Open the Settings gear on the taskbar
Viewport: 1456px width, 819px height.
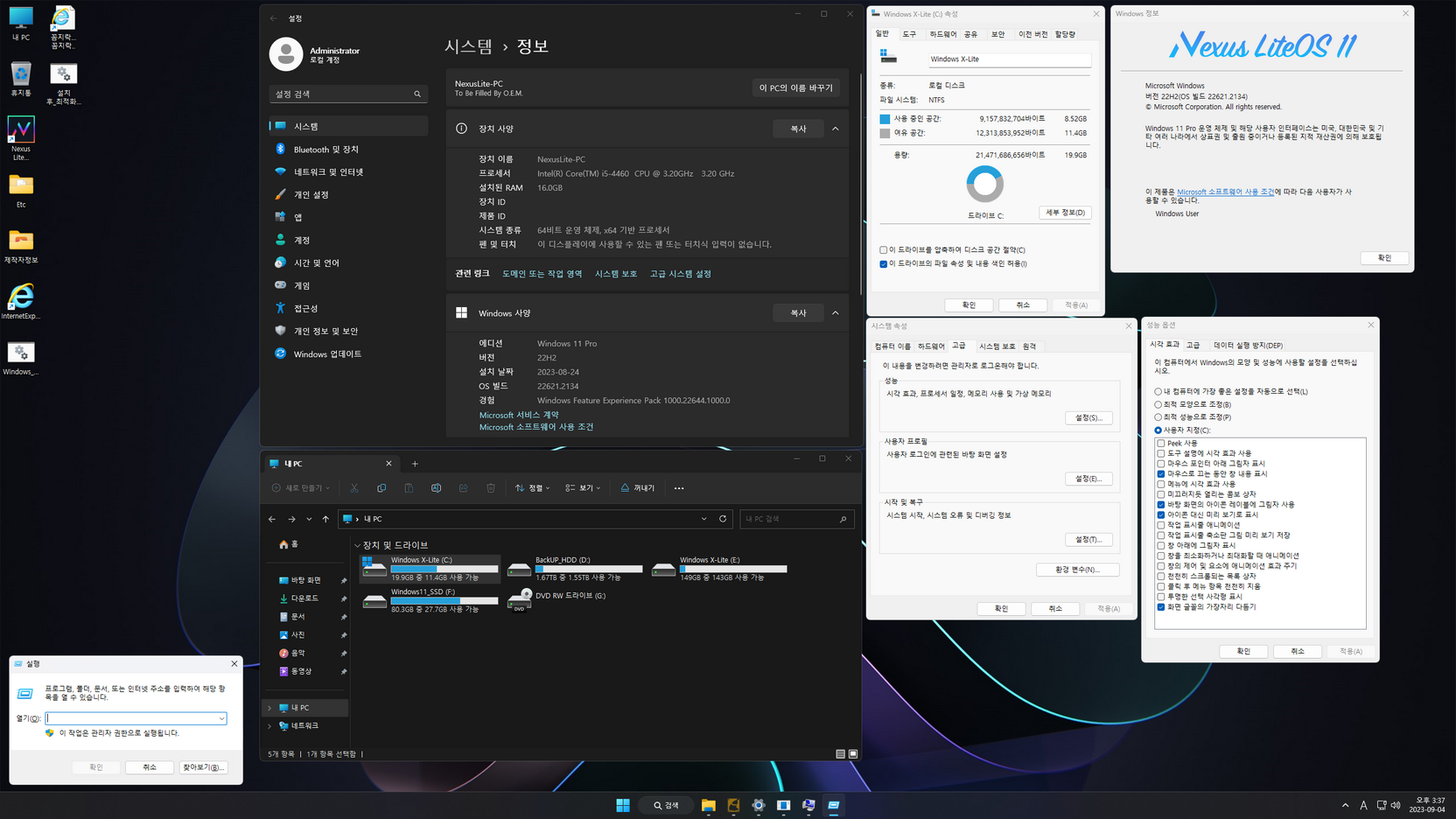(759, 805)
